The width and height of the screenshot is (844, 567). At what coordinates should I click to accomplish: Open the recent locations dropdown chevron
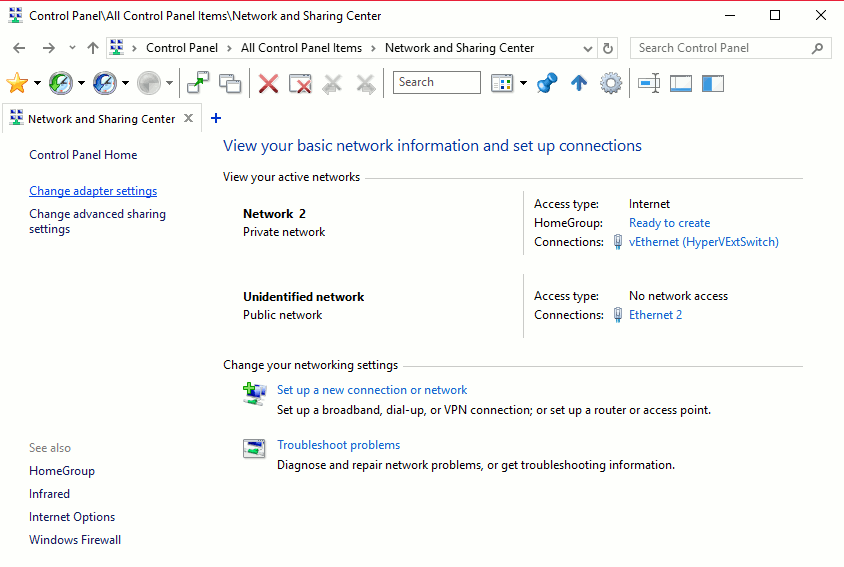coord(72,48)
